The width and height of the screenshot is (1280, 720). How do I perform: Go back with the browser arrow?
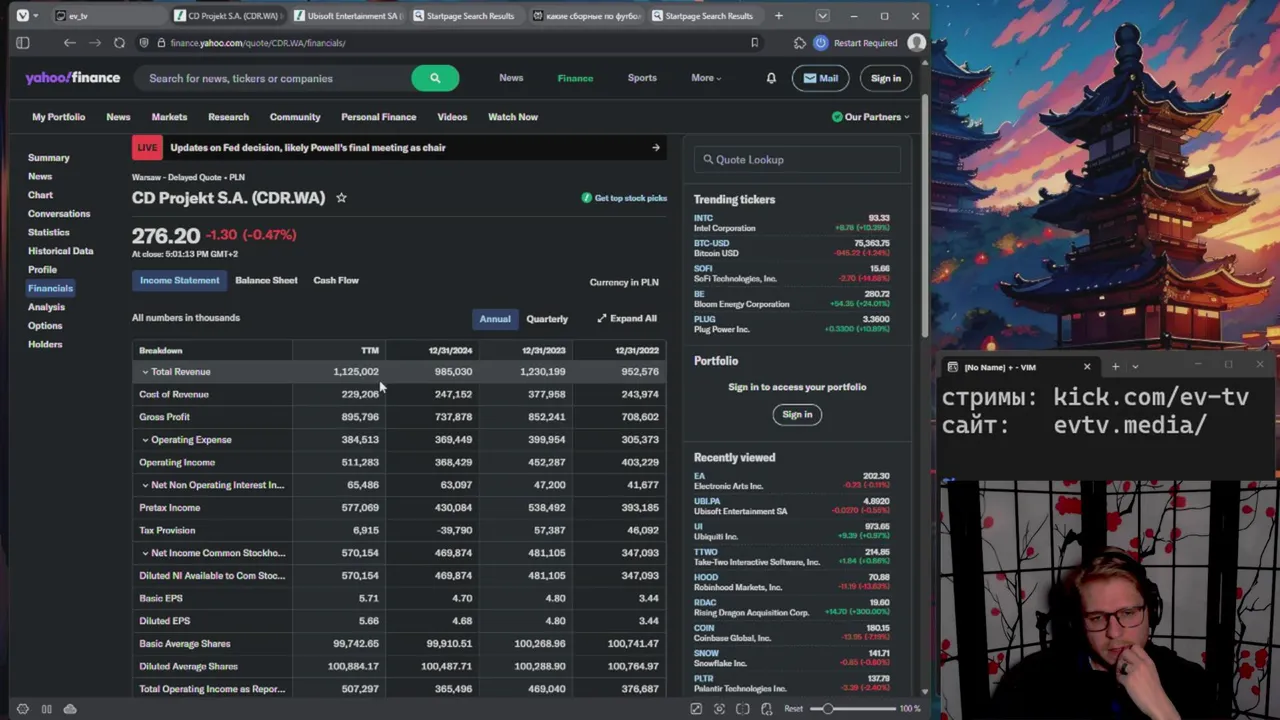point(69,43)
